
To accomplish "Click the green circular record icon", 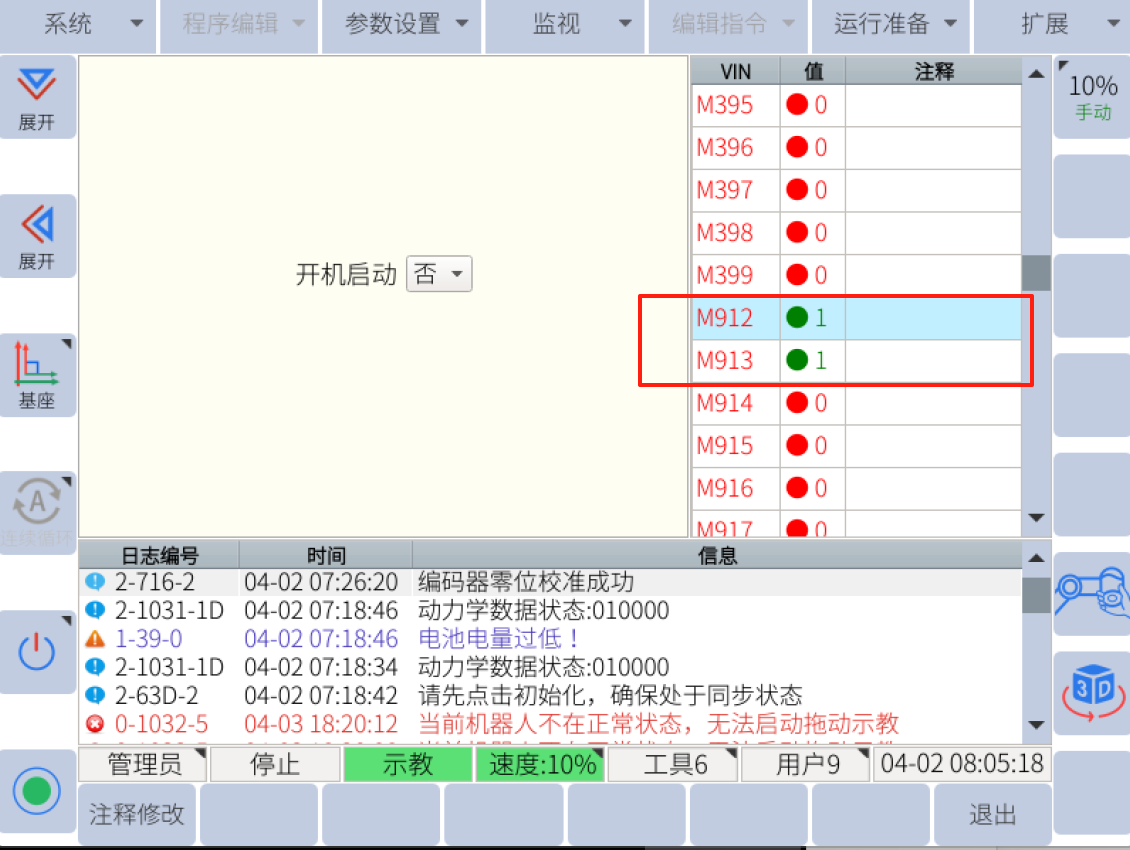I will click(x=37, y=791).
